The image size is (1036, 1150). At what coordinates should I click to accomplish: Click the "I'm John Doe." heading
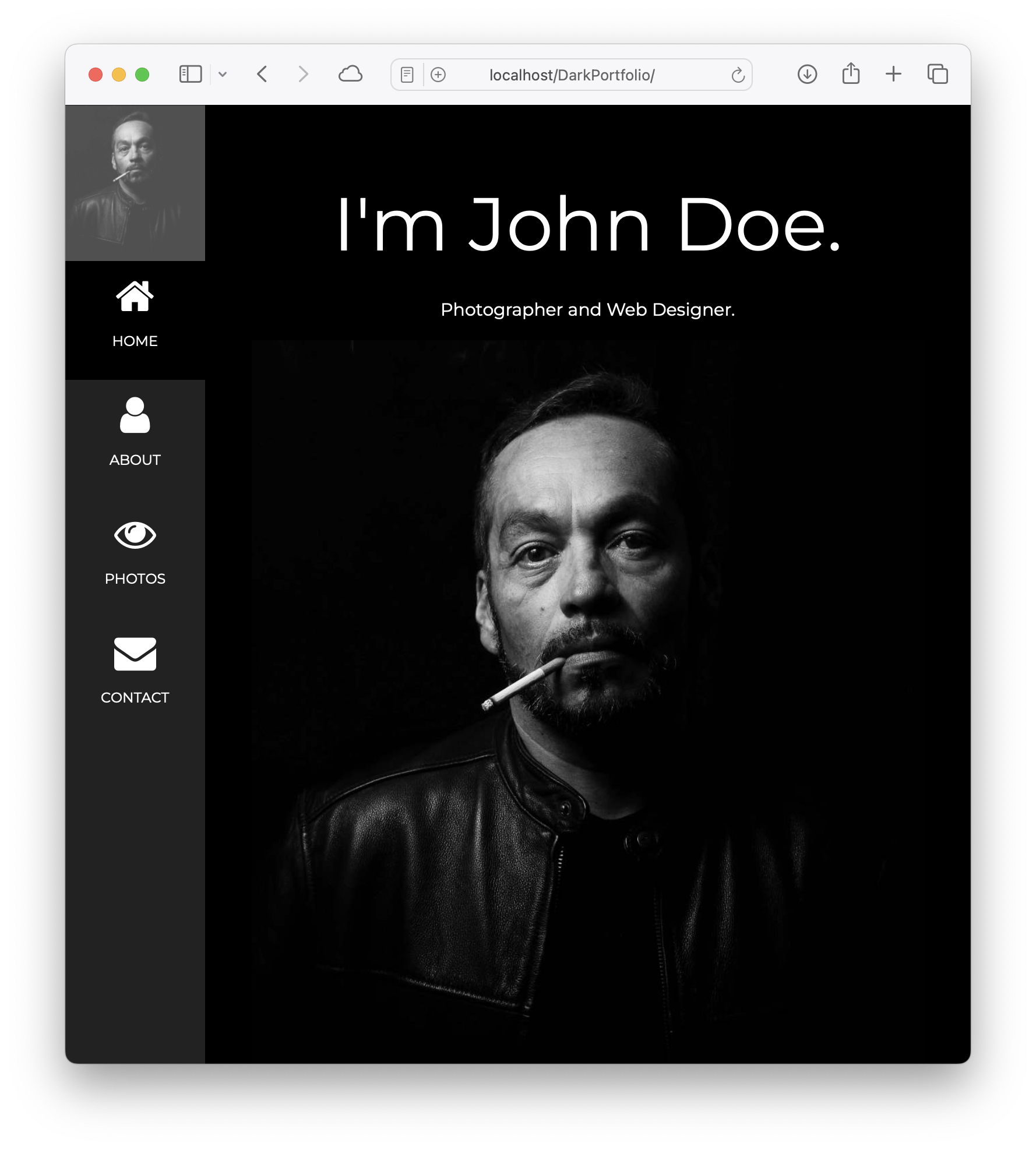(x=588, y=225)
